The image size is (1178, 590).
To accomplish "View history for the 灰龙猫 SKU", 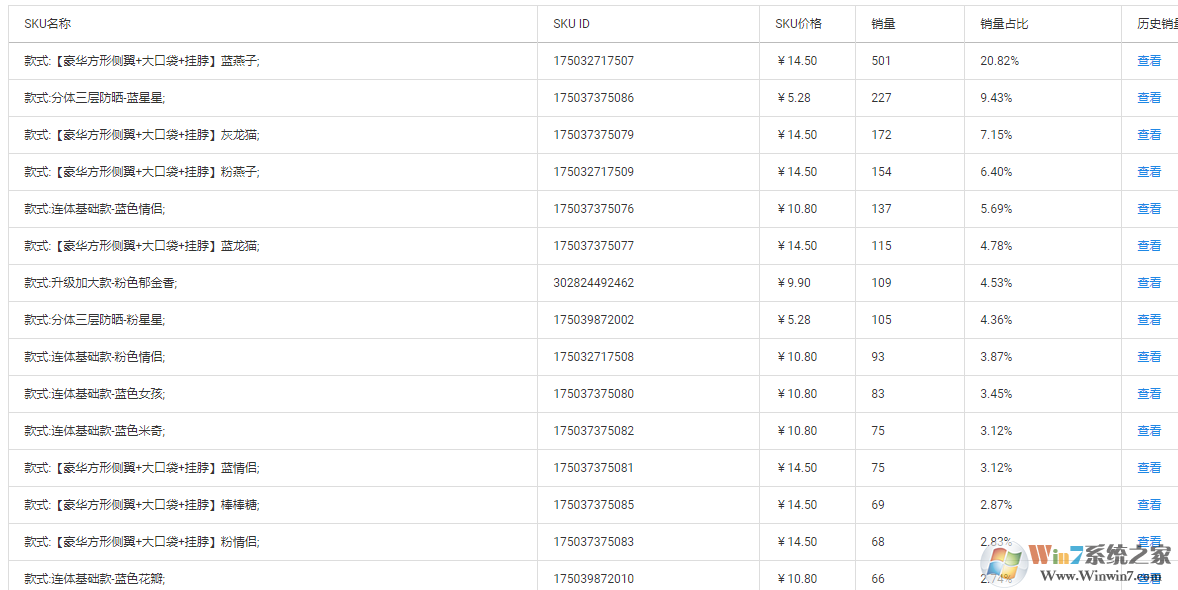I will coord(1149,135).
